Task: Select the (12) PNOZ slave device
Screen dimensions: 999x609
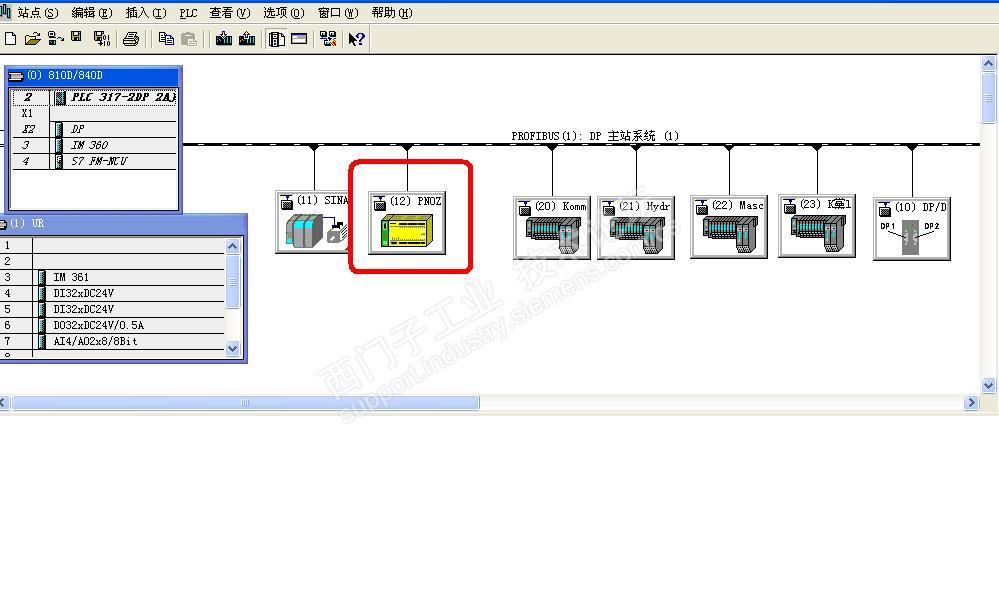Action: [407, 223]
